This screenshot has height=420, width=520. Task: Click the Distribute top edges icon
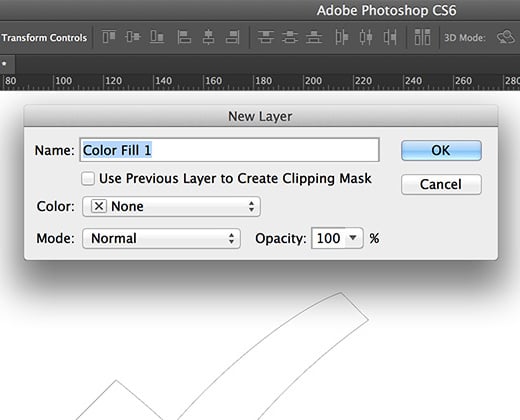(x=265, y=37)
